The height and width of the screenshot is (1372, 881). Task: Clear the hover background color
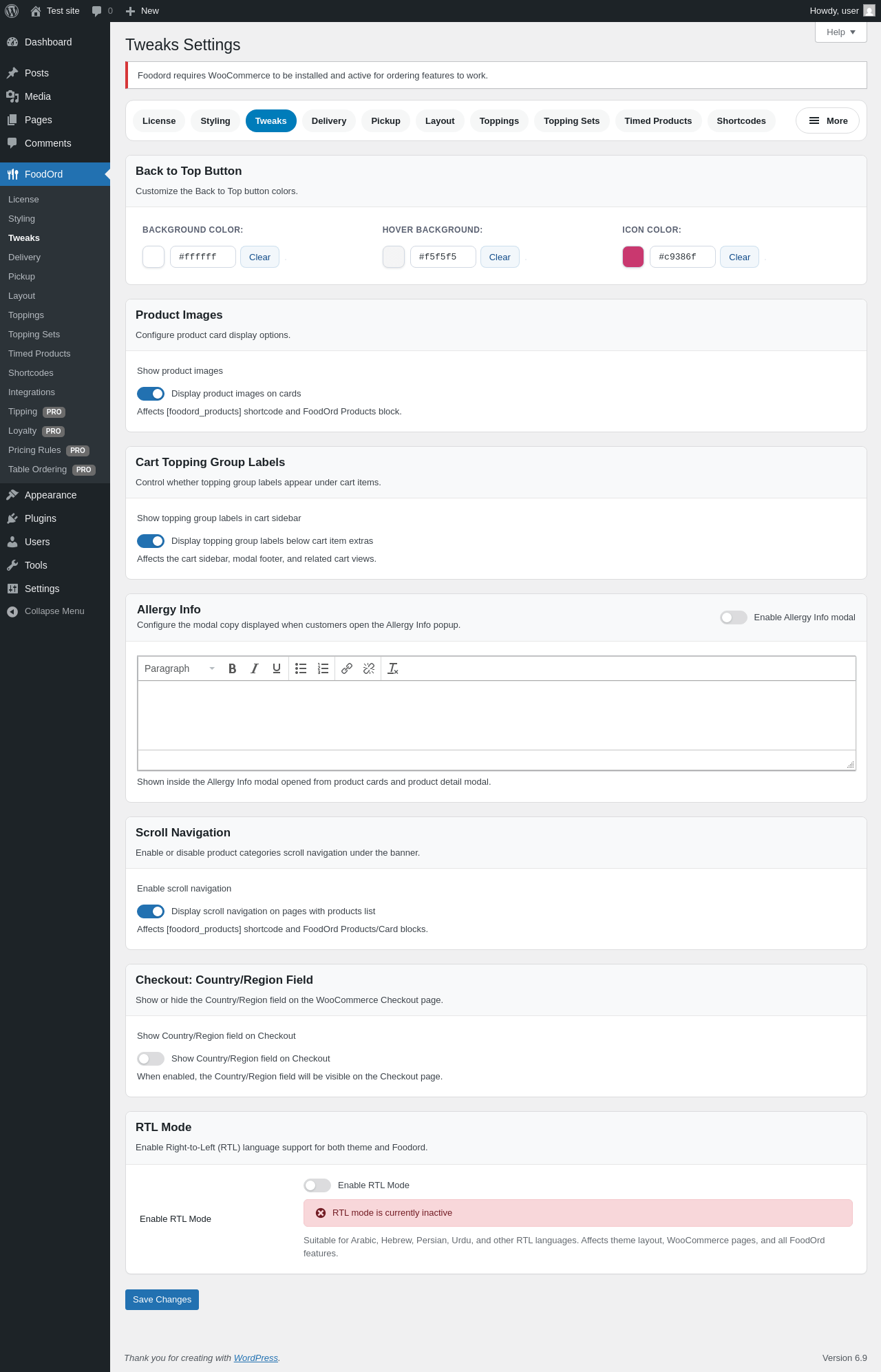(x=500, y=257)
